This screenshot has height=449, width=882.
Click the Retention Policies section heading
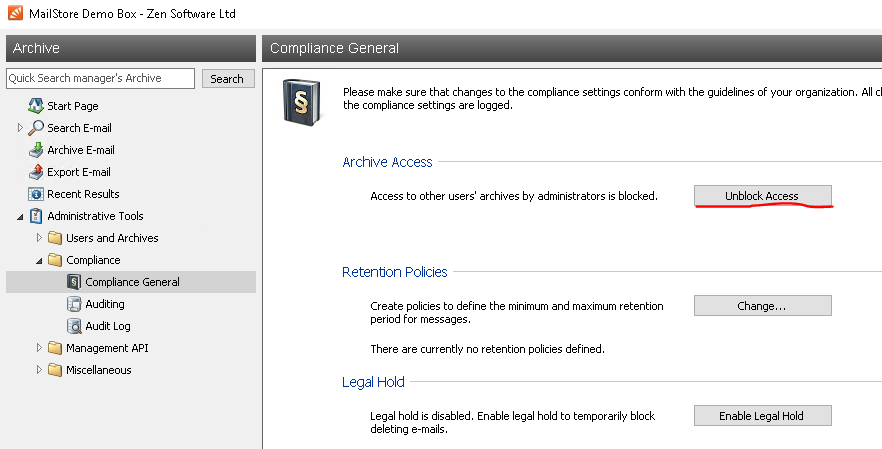tap(394, 272)
